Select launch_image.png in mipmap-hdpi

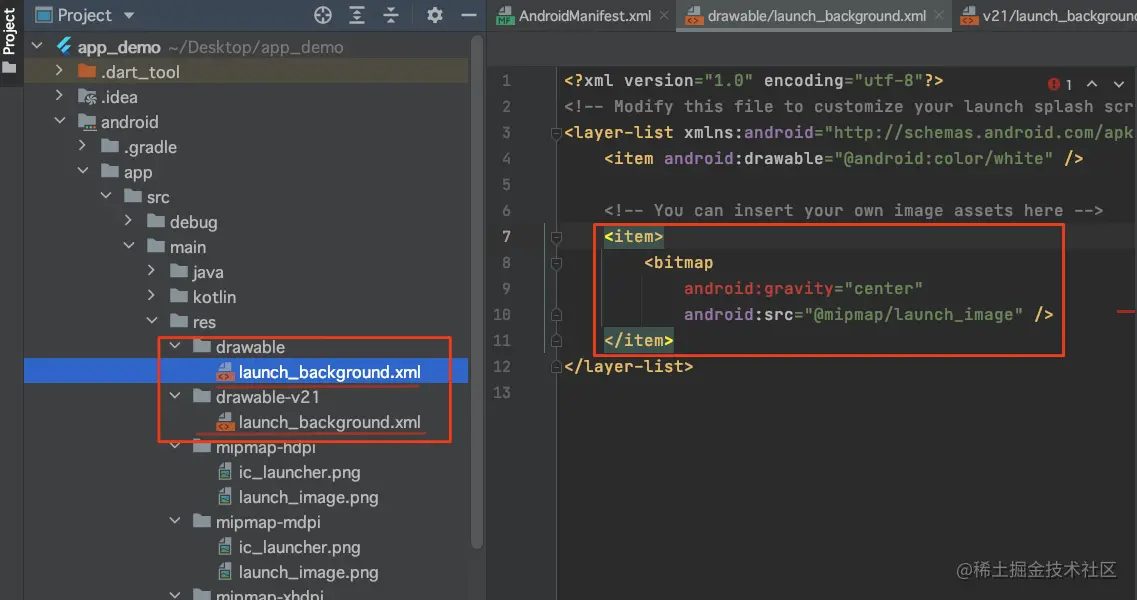[x=308, y=497]
